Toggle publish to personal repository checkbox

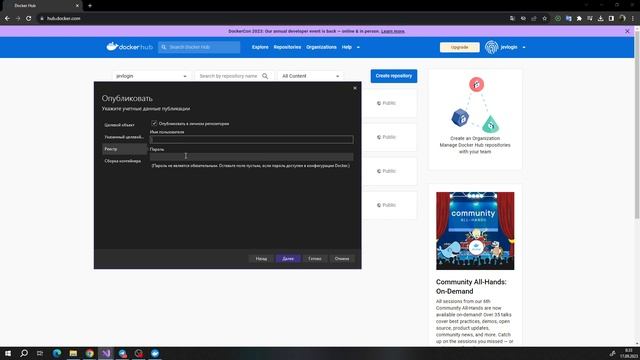click(154, 123)
